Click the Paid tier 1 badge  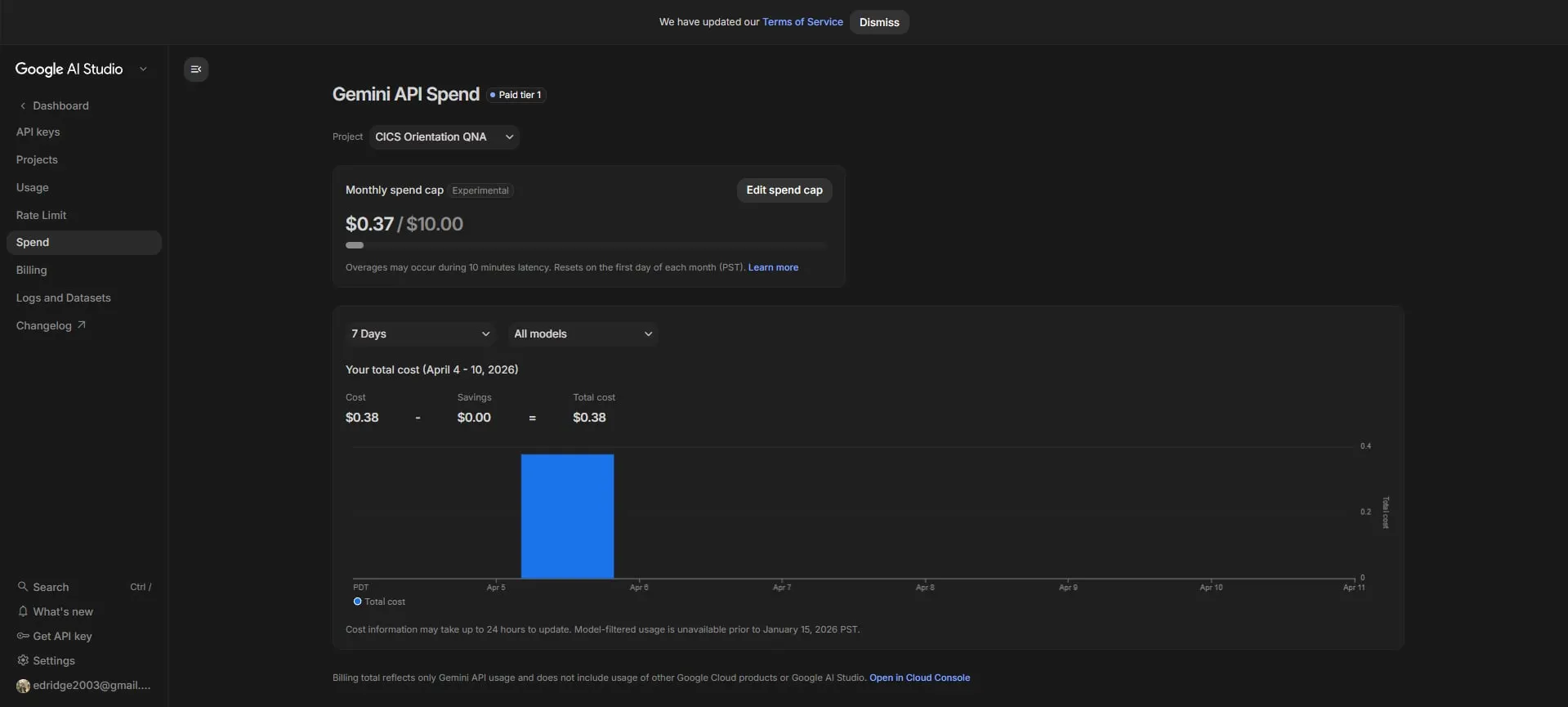coord(516,95)
